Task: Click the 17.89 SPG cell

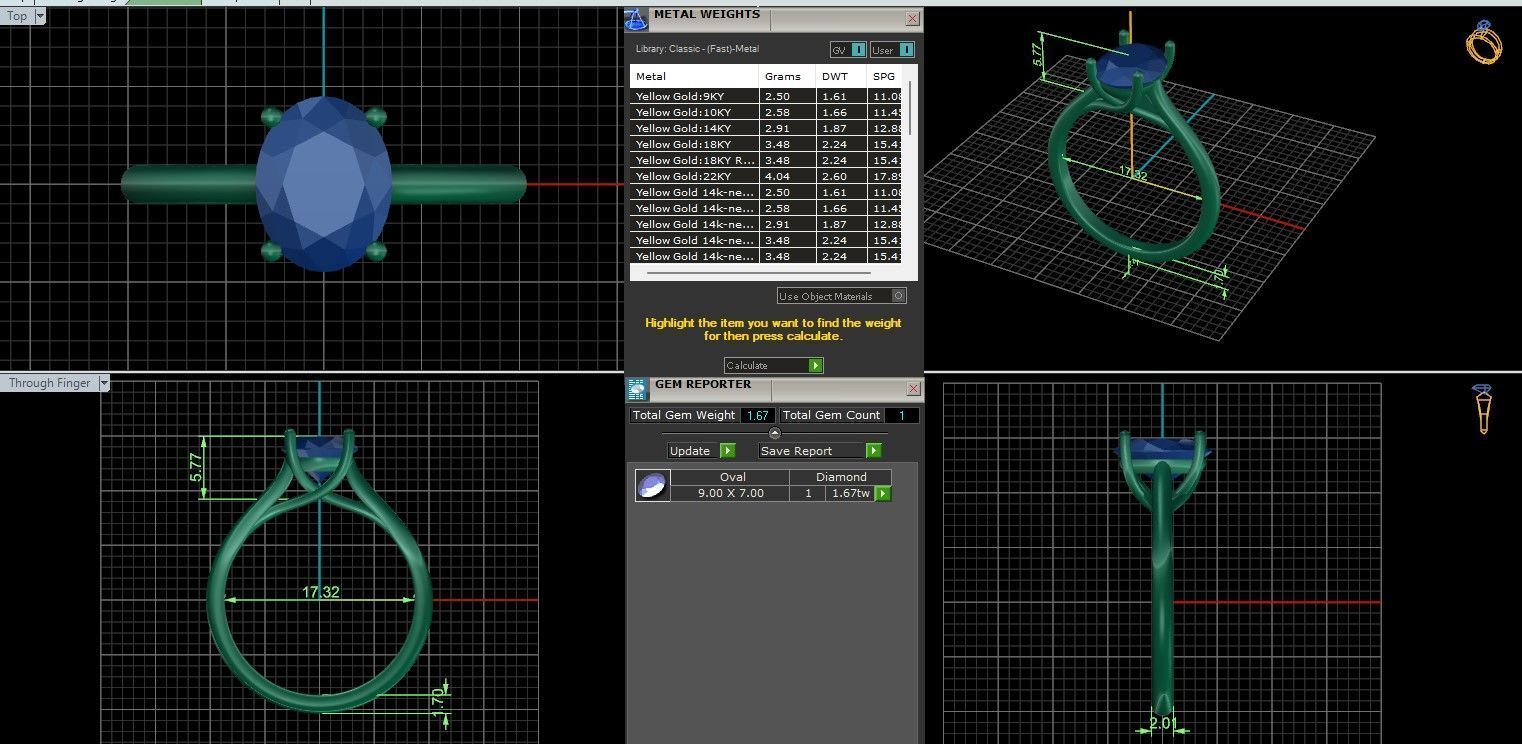Action: 885,176
